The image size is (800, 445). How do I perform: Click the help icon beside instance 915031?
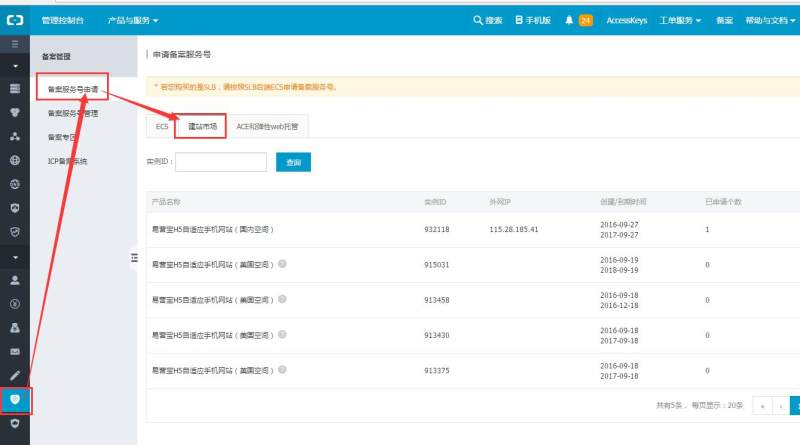click(283, 264)
